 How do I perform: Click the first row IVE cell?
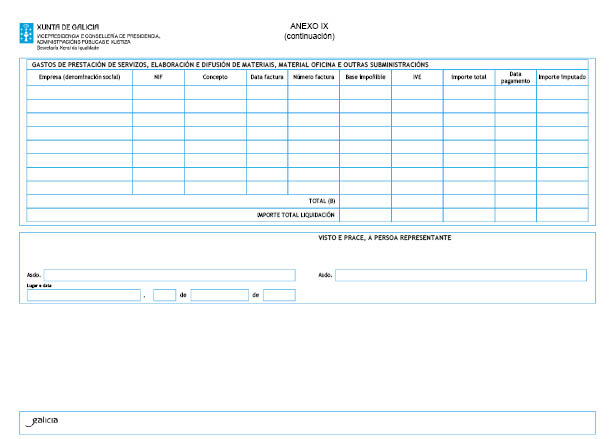[417, 92]
